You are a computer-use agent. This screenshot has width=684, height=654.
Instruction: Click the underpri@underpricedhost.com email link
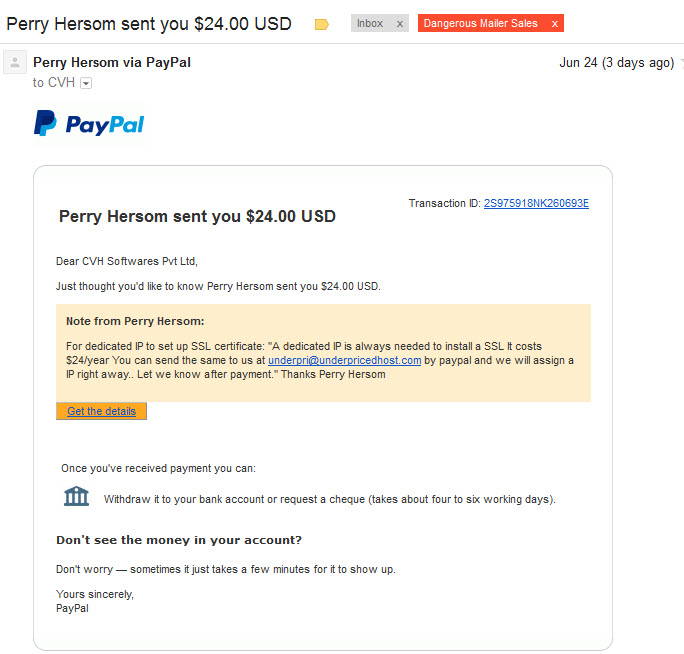pyautogui.click(x=344, y=360)
